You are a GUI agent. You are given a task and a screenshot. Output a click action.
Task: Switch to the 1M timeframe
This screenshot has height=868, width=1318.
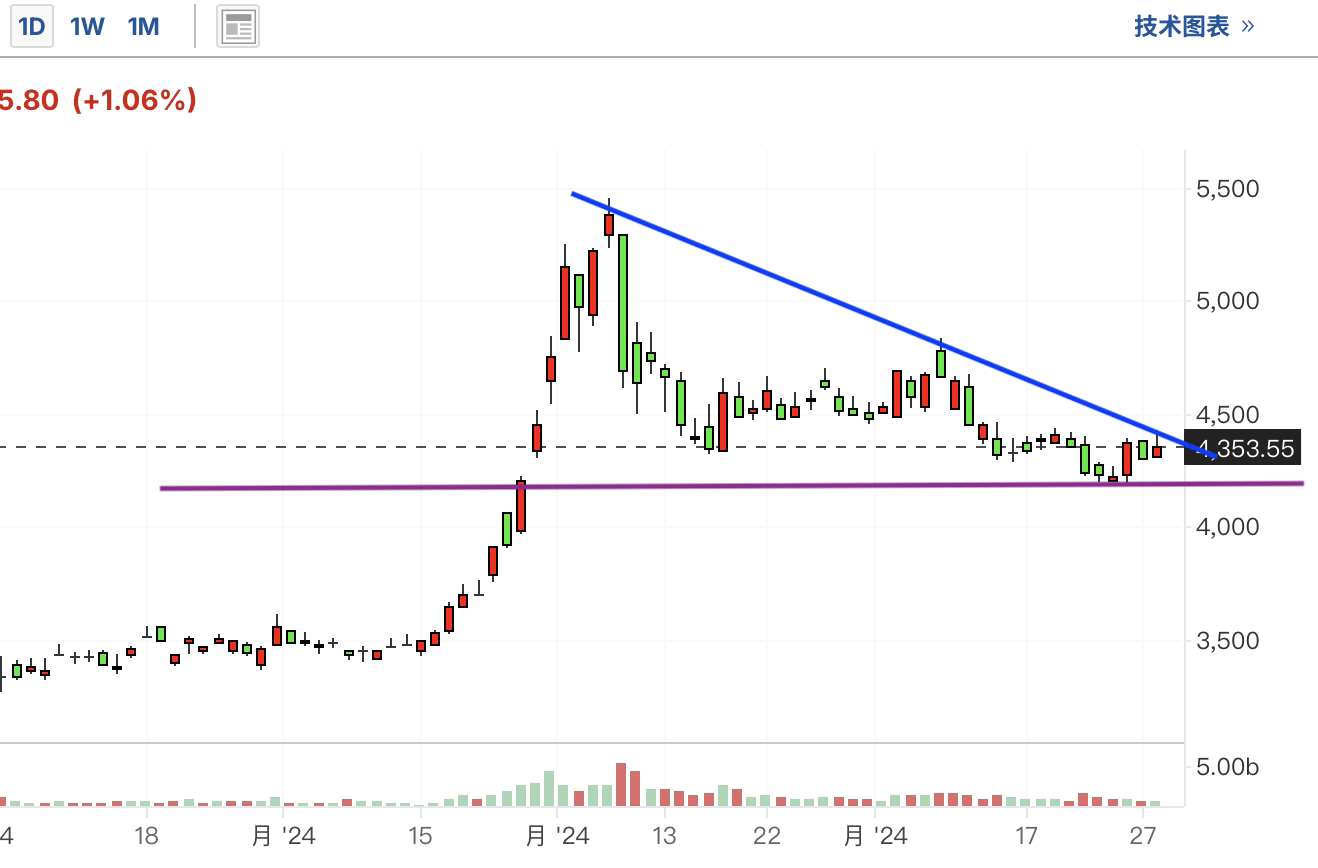coord(144,27)
